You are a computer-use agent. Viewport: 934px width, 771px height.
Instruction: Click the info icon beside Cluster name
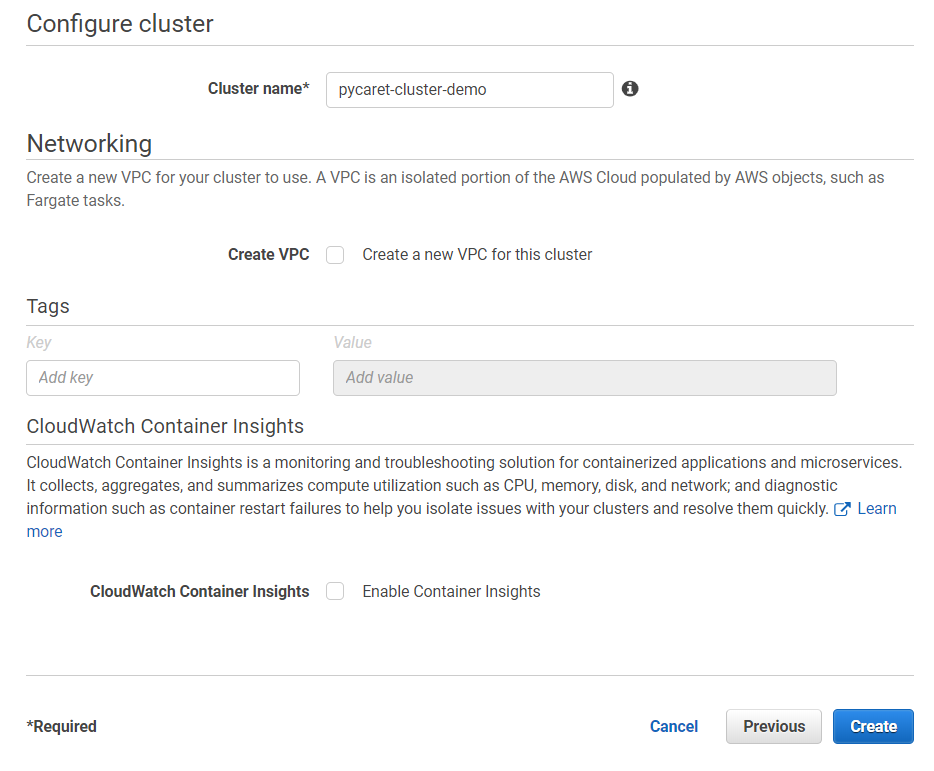click(630, 89)
